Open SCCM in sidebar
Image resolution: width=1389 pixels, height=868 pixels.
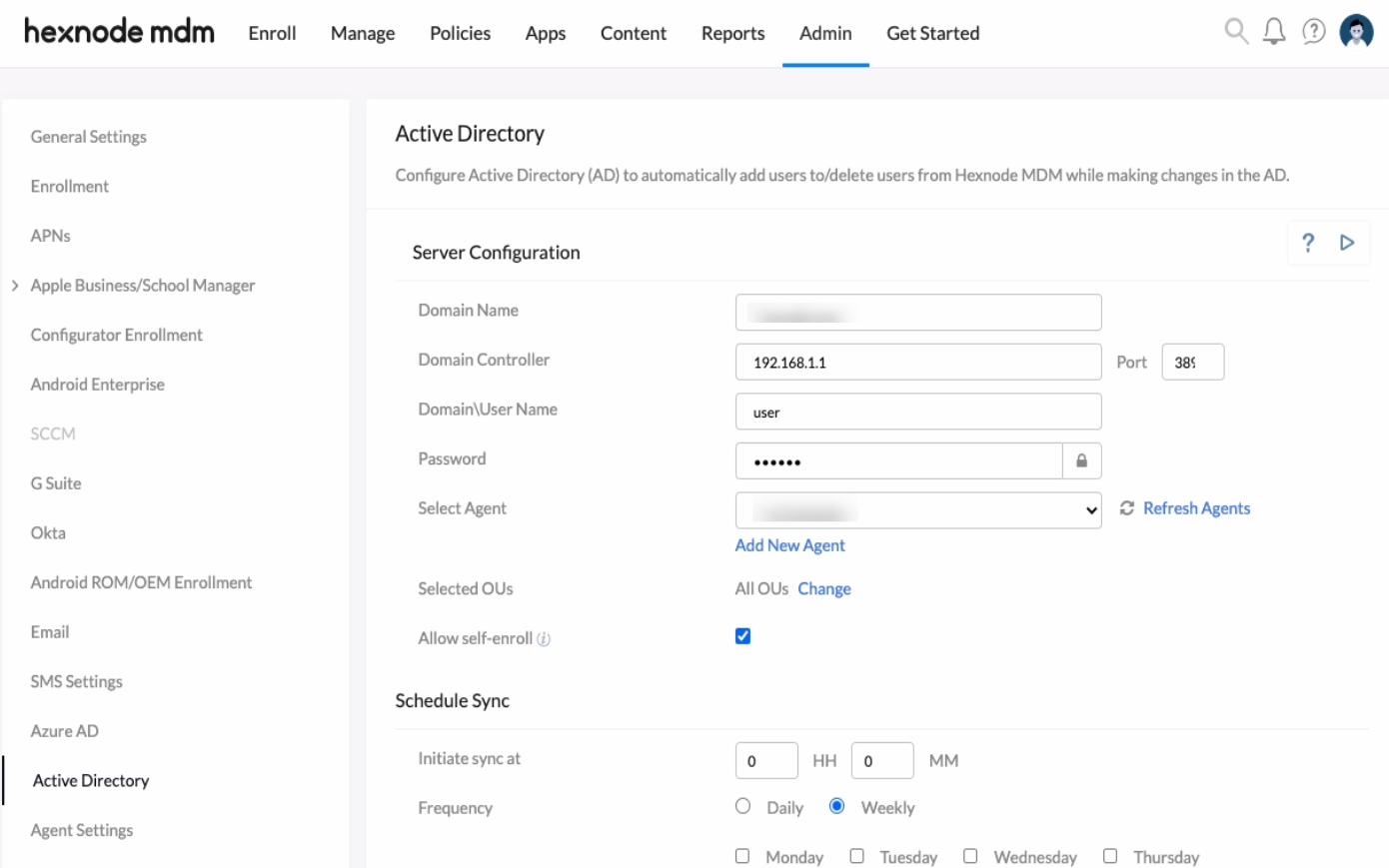coord(53,434)
